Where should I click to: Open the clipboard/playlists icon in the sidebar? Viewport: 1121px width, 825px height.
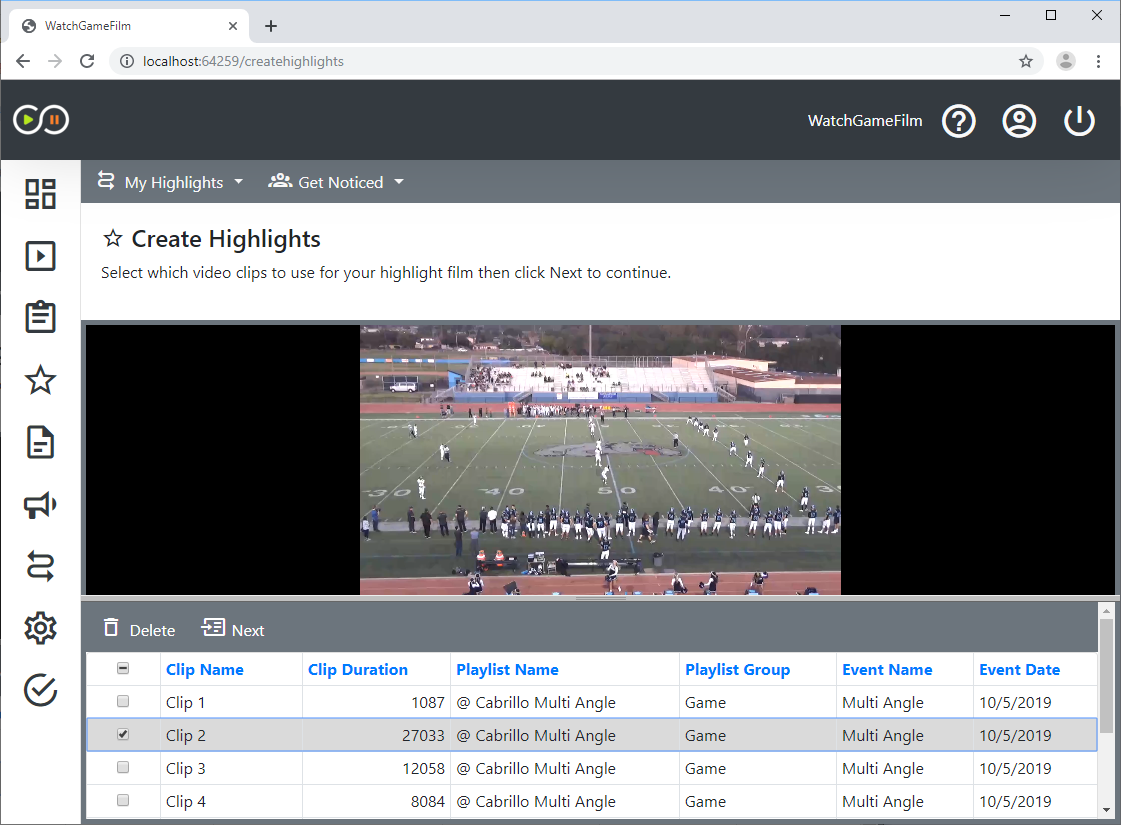[40, 317]
